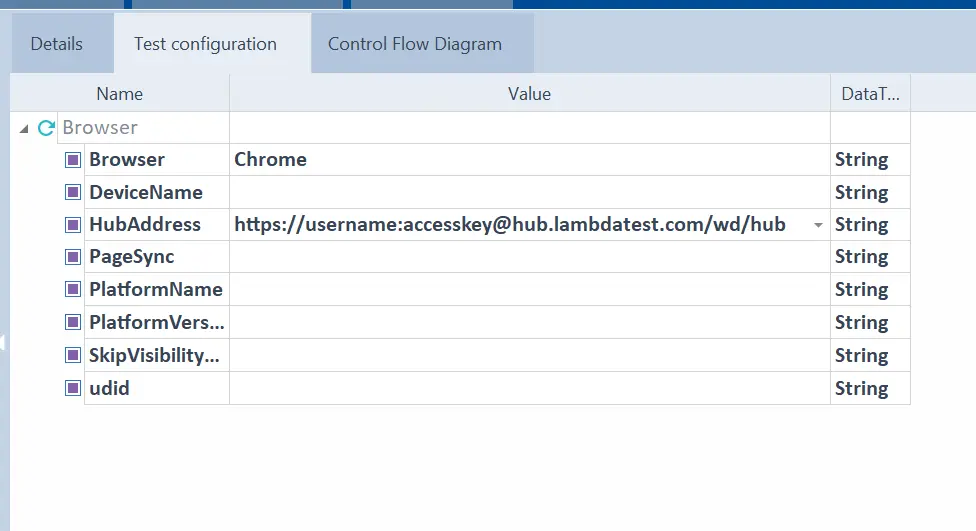Viewport: 976px width, 531px height.
Task: Collapse the Browser configuration group
Action: [24, 129]
